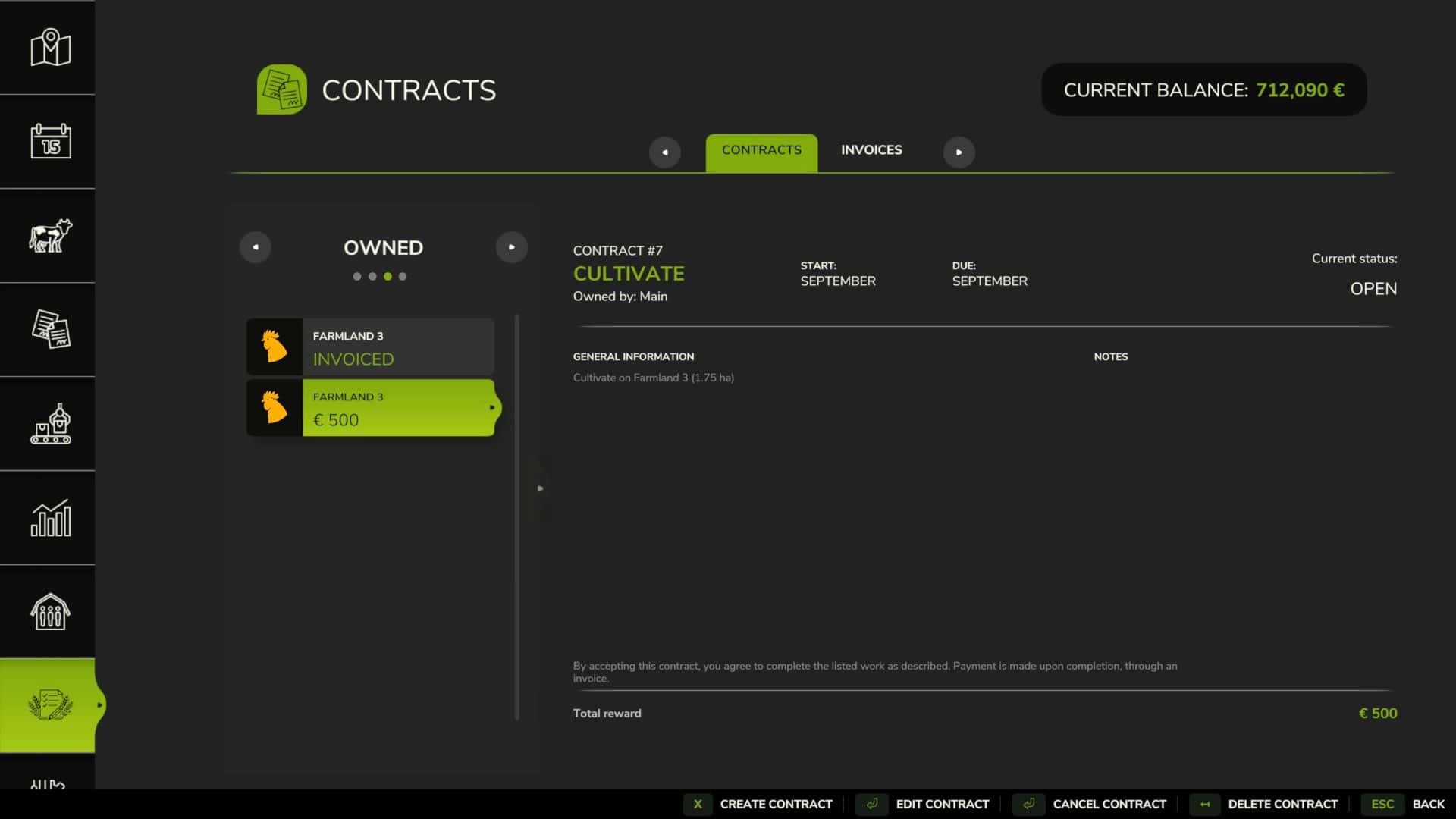The height and width of the screenshot is (819, 1456).
Task: Select the Contracts tab
Action: pos(761,152)
